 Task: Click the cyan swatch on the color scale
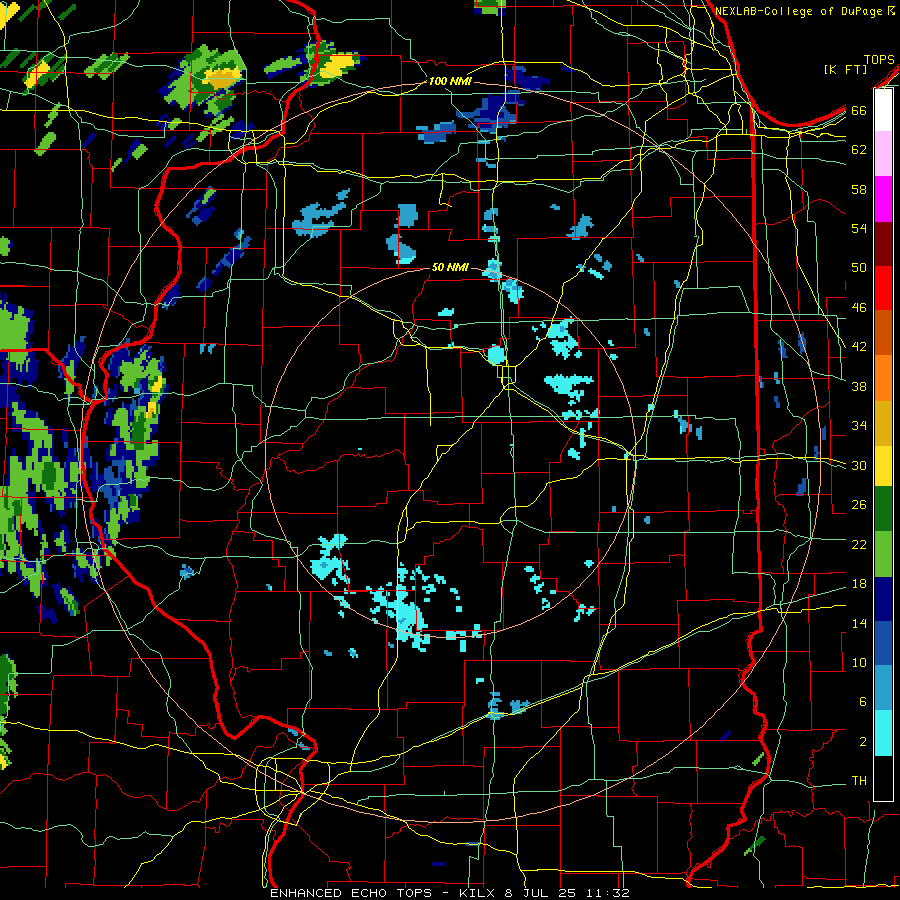pos(883,734)
